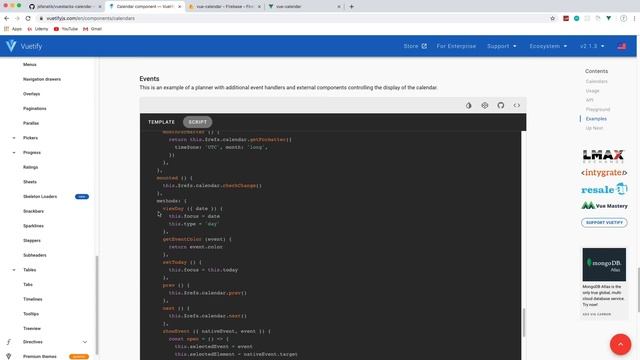Open example in Codepen icon
This screenshot has height=360, width=640.
pyautogui.click(x=484, y=105)
